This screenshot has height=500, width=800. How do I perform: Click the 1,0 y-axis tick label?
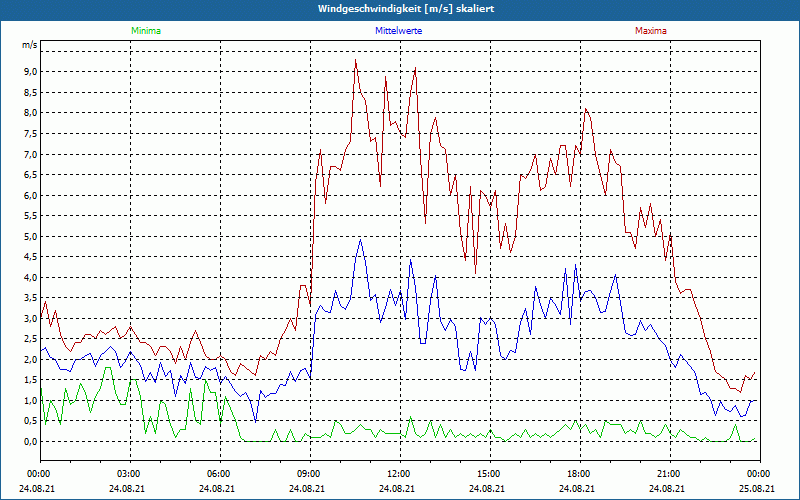click(x=29, y=401)
